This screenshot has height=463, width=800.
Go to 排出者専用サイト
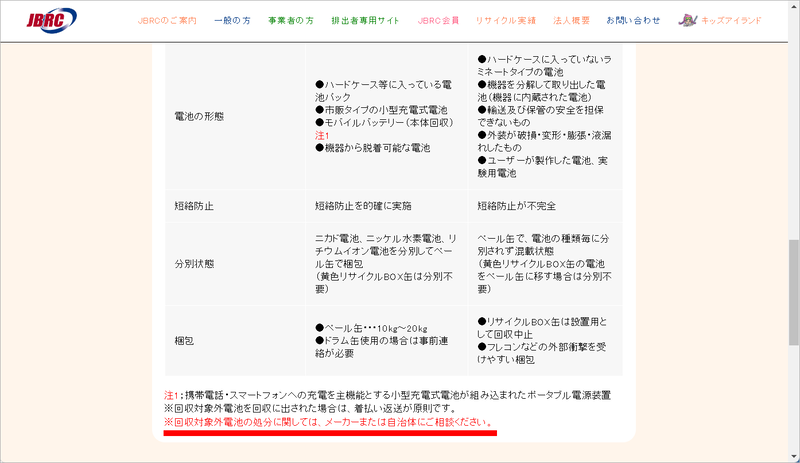click(x=365, y=21)
